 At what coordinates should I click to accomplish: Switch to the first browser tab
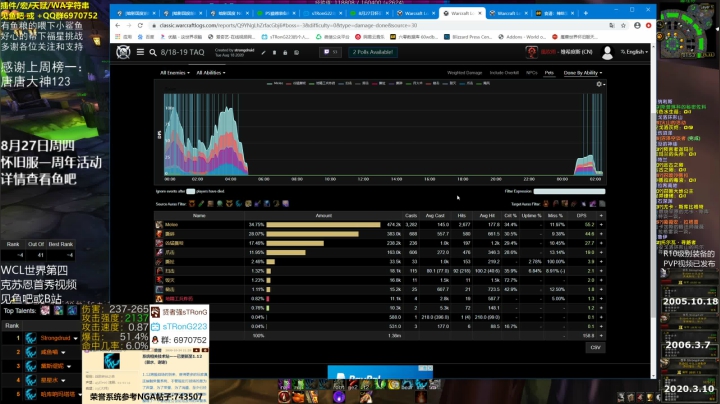[136, 13]
